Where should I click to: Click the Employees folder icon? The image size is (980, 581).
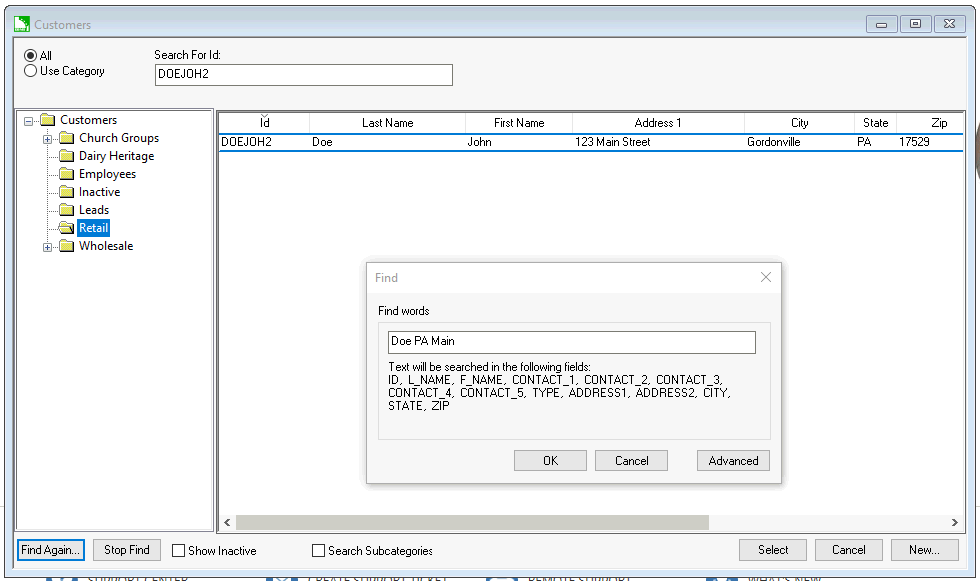pos(67,174)
